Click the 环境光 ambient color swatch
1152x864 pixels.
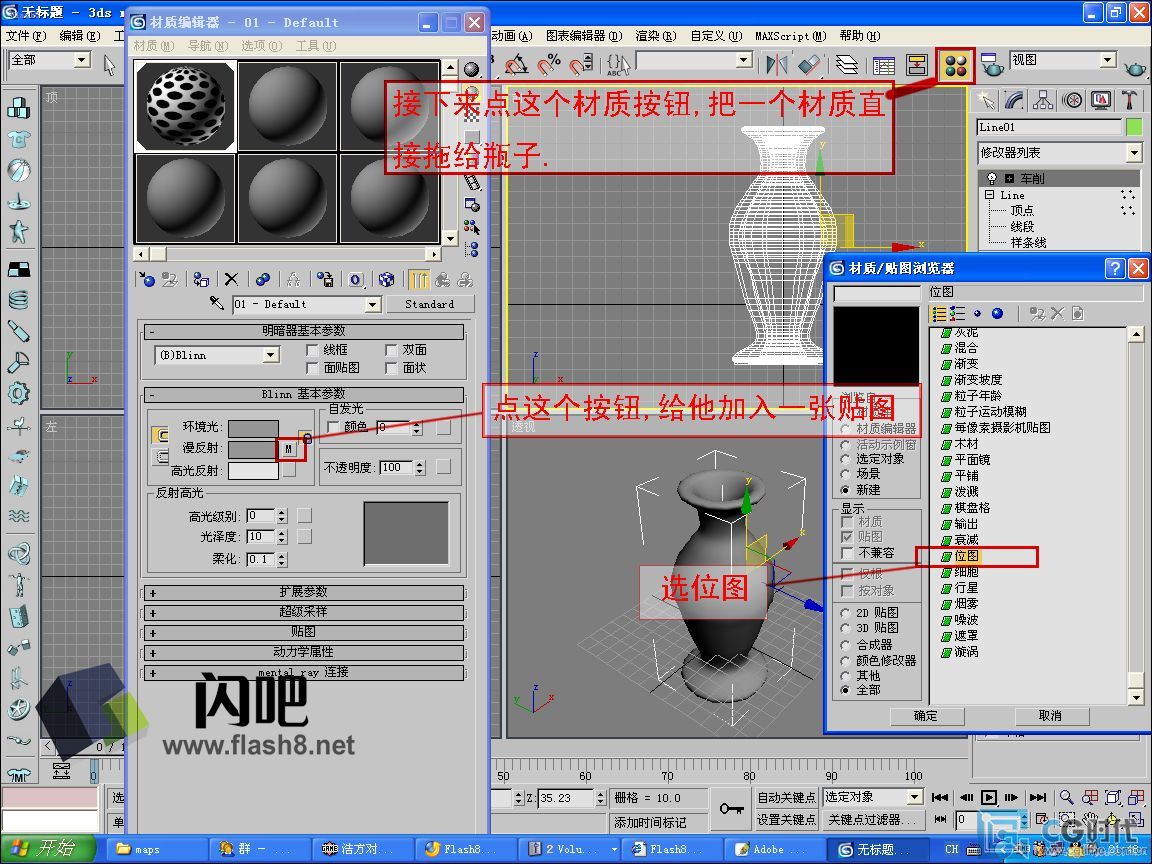tap(252, 428)
